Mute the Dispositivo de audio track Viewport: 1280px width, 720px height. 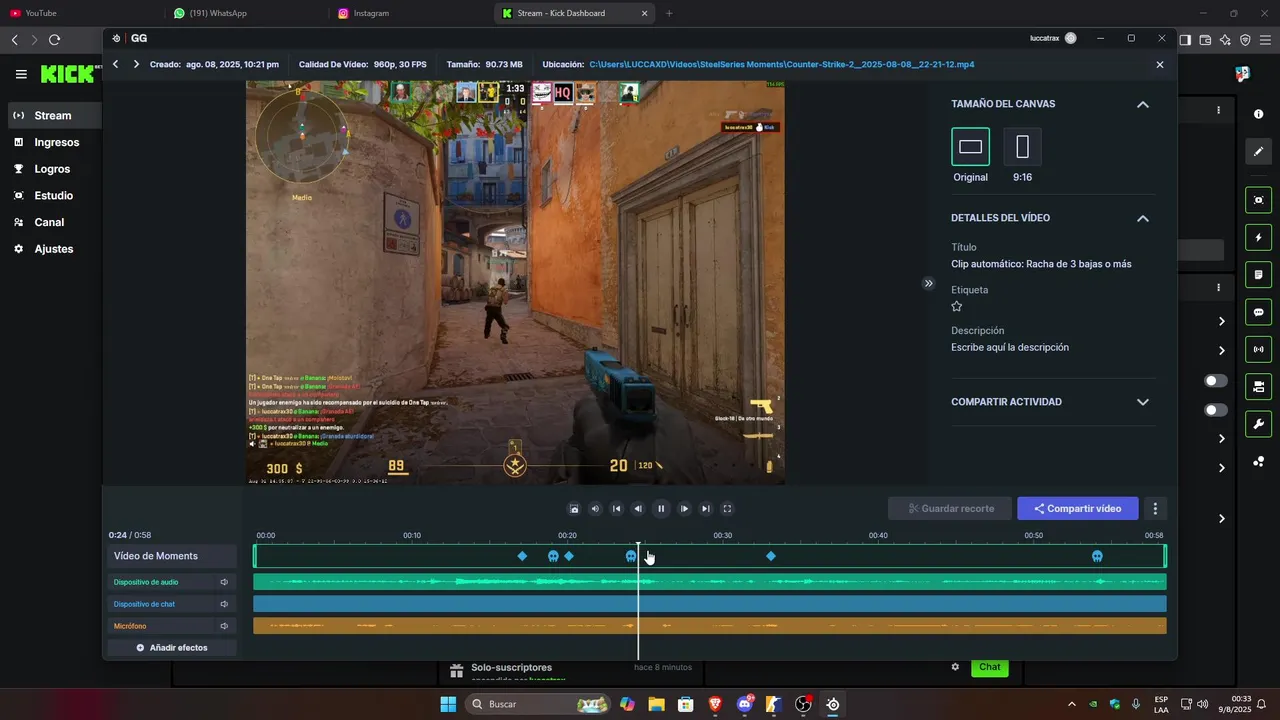[224, 582]
